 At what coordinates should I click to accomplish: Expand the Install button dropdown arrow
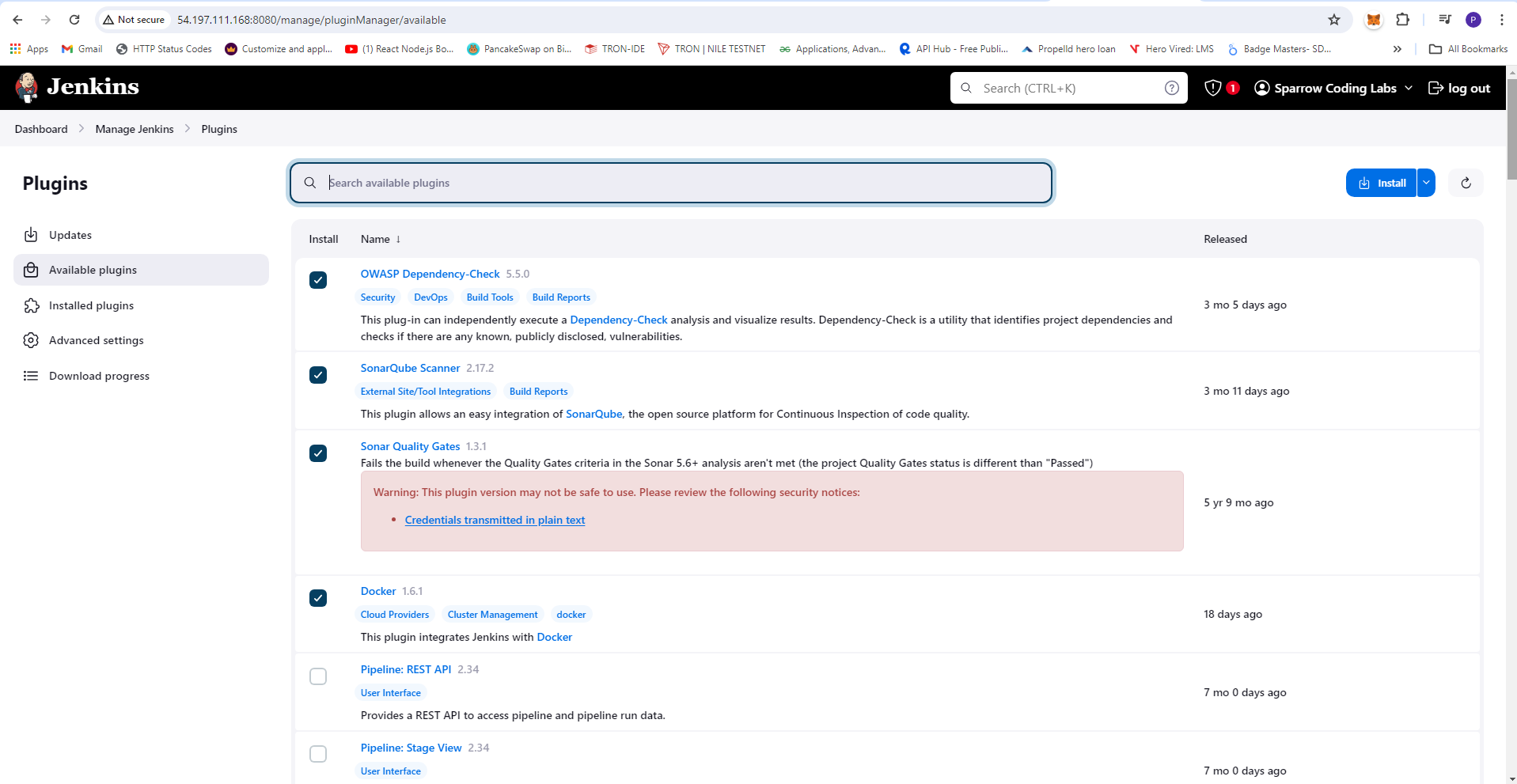click(1426, 183)
